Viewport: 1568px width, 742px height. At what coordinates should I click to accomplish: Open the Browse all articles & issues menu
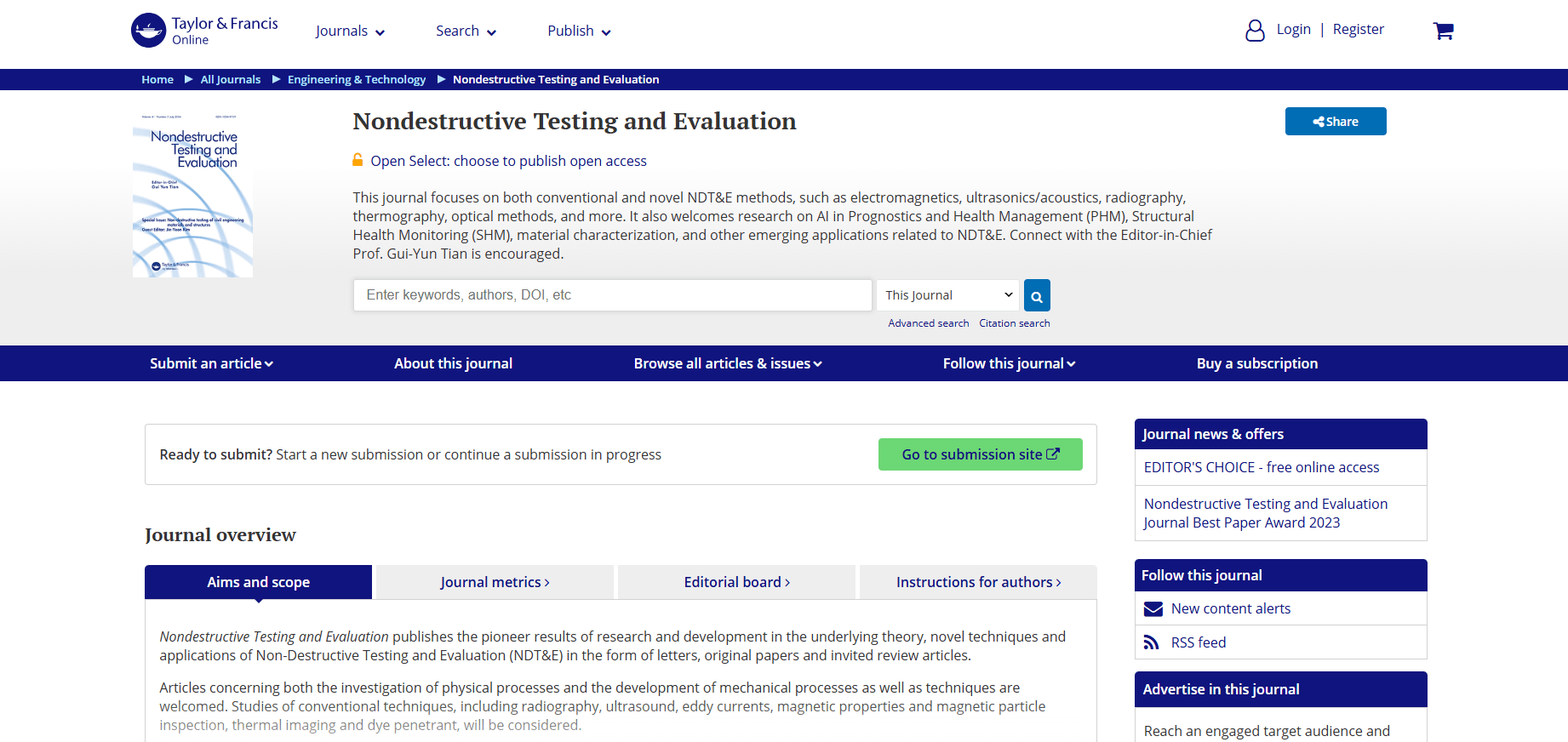(728, 363)
